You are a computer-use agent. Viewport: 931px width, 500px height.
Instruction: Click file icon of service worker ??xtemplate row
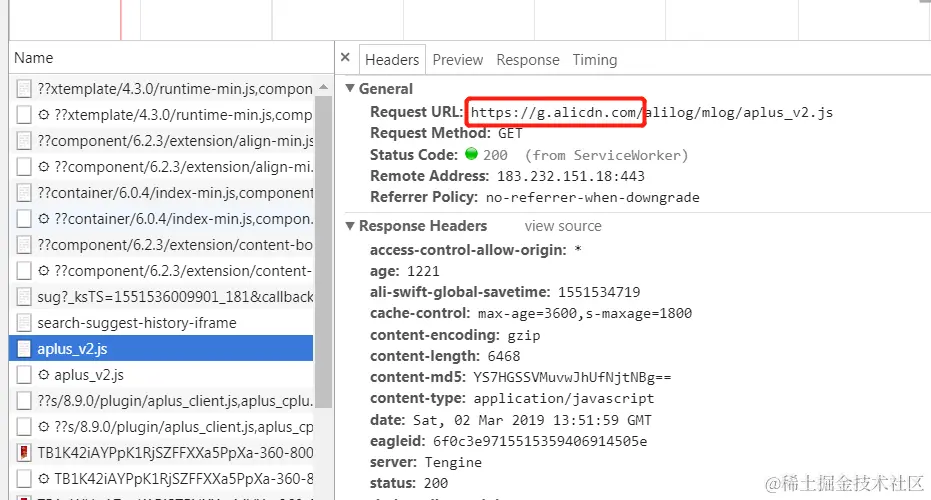(24, 115)
